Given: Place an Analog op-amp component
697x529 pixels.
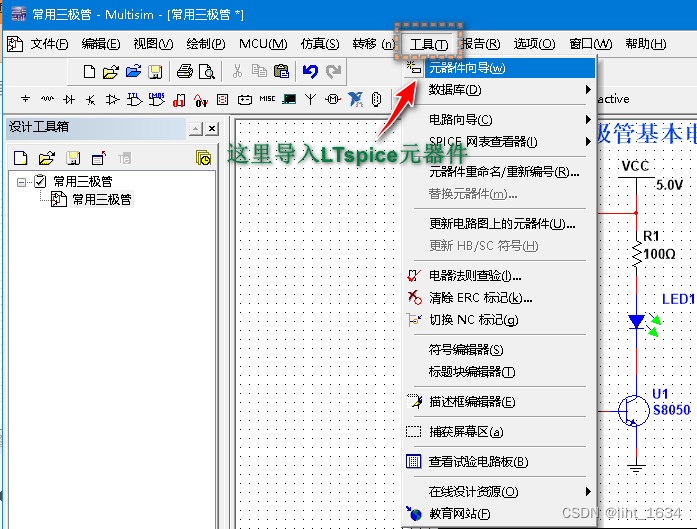Looking at the screenshot, I should [112, 100].
